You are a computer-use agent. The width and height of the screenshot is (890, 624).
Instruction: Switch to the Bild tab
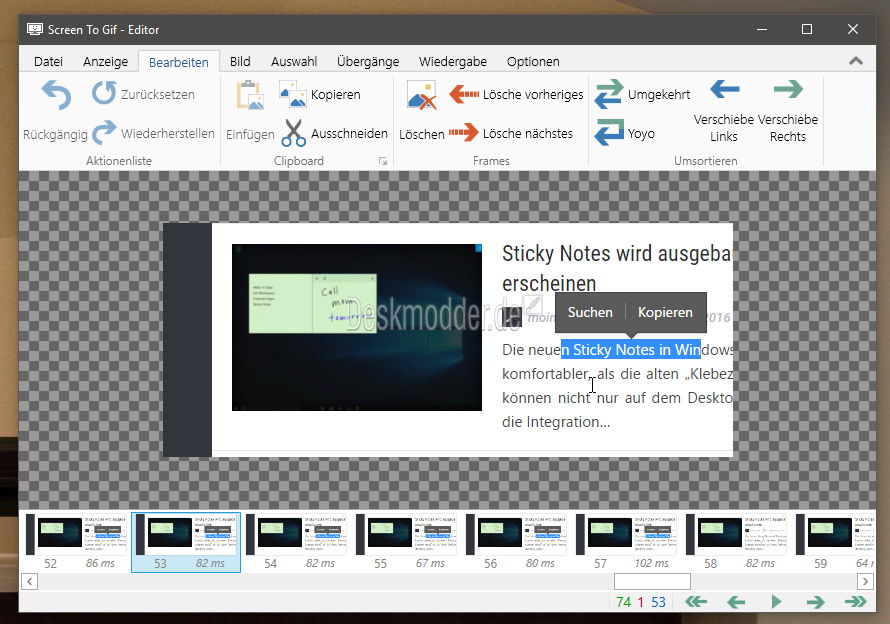(x=240, y=61)
